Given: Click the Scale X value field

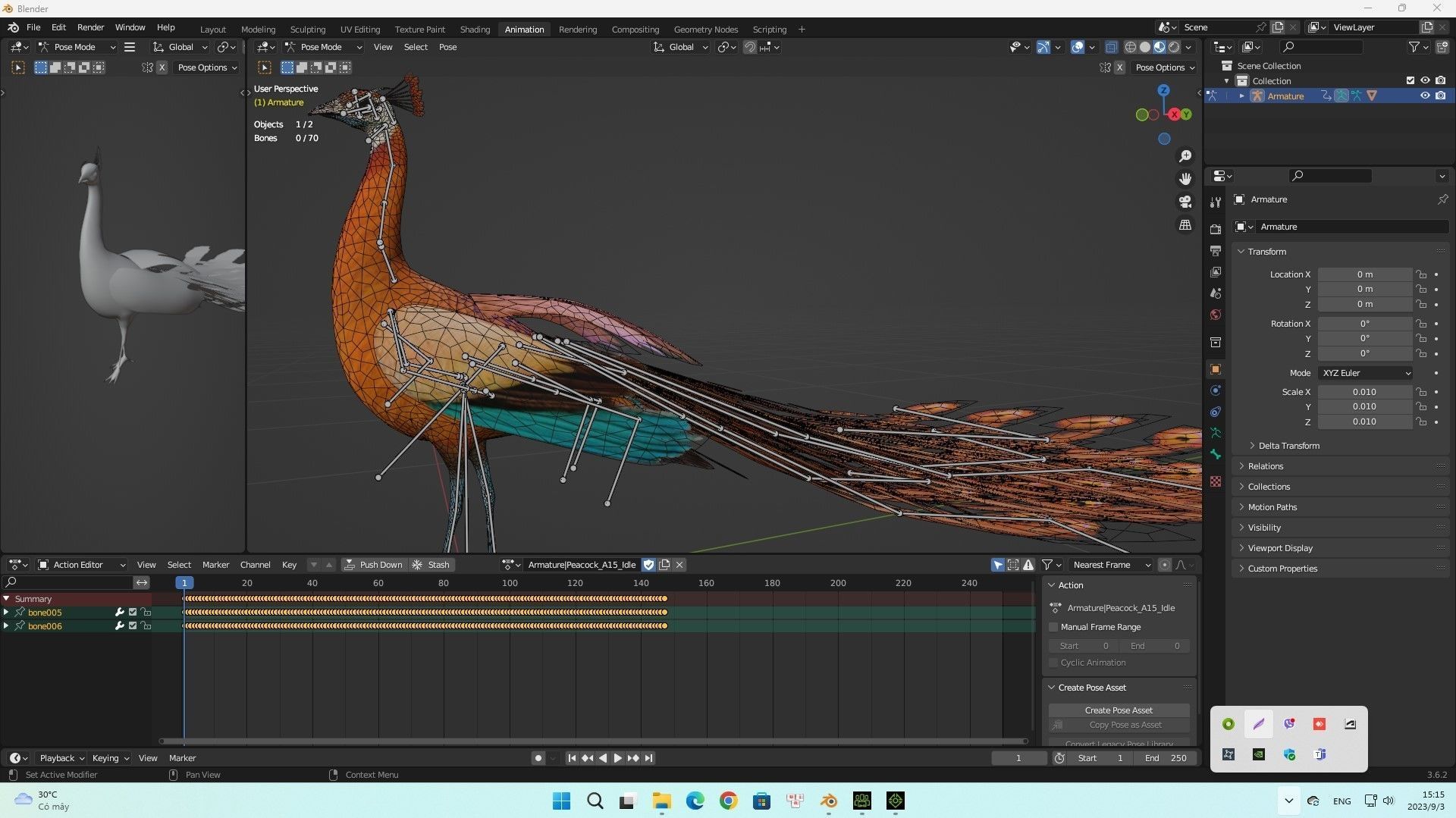Looking at the screenshot, I should [1364, 392].
